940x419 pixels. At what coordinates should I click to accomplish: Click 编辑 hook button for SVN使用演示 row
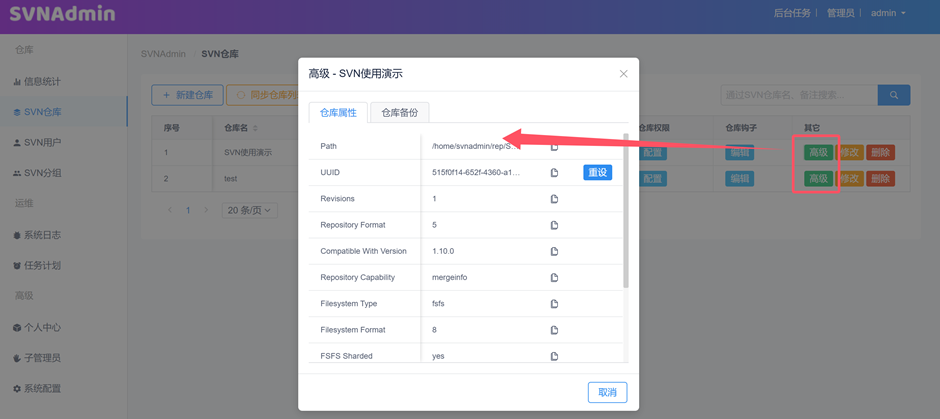pyautogui.click(x=739, y=152)
